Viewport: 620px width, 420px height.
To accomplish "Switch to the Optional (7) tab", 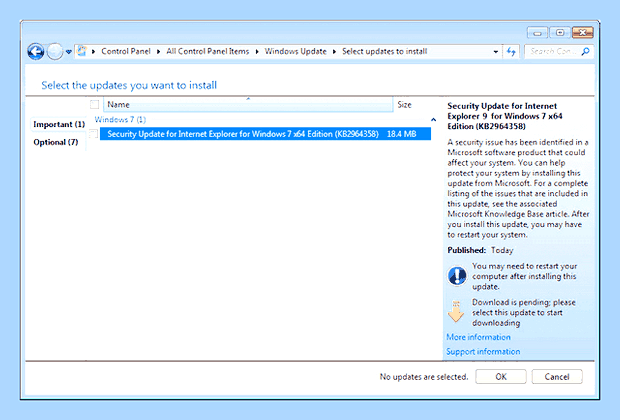I will (x=55, y=142).
